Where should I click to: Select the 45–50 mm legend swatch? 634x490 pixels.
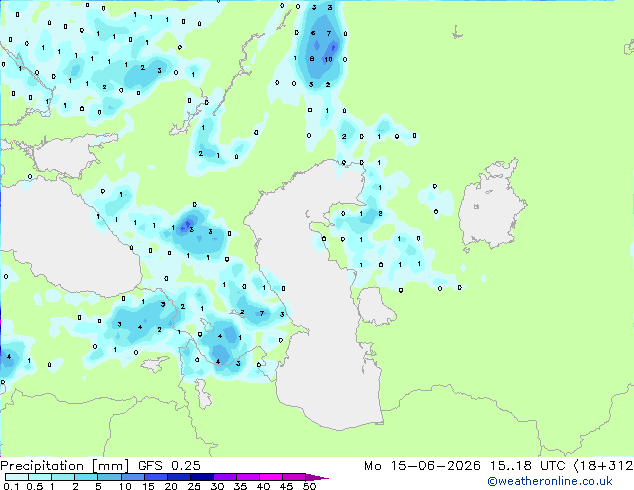tap(294, 477)
